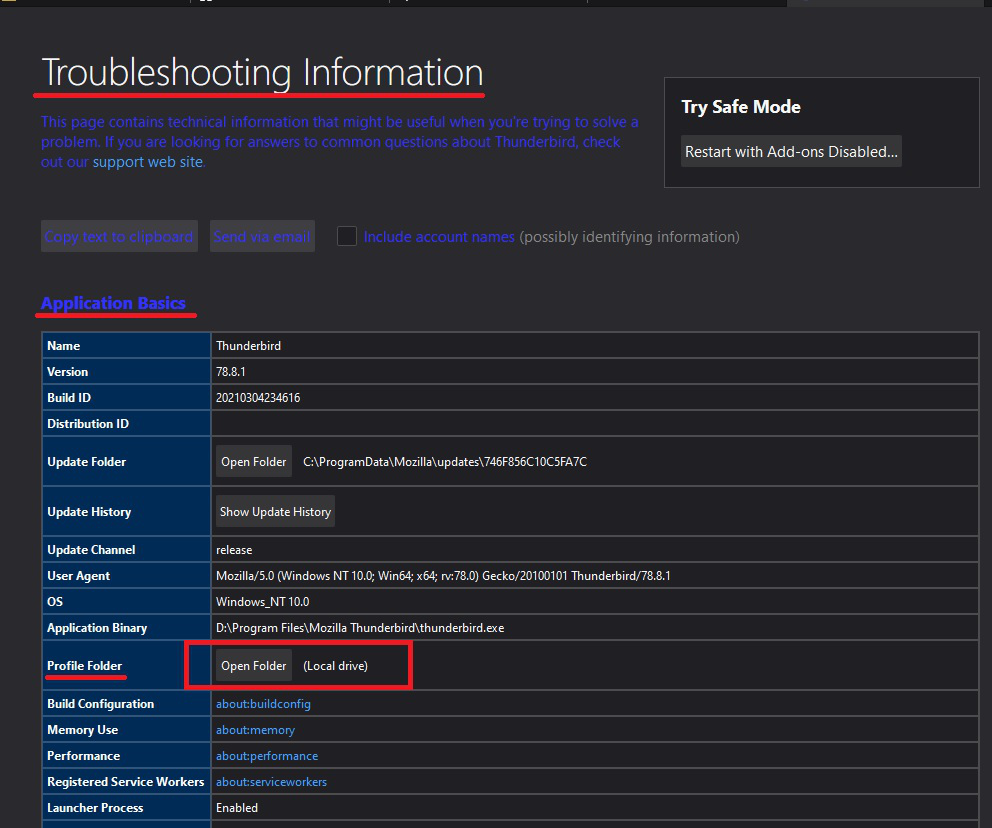992x828 pixels.
Task: Open the support web site link
Action: coord(148,162)
